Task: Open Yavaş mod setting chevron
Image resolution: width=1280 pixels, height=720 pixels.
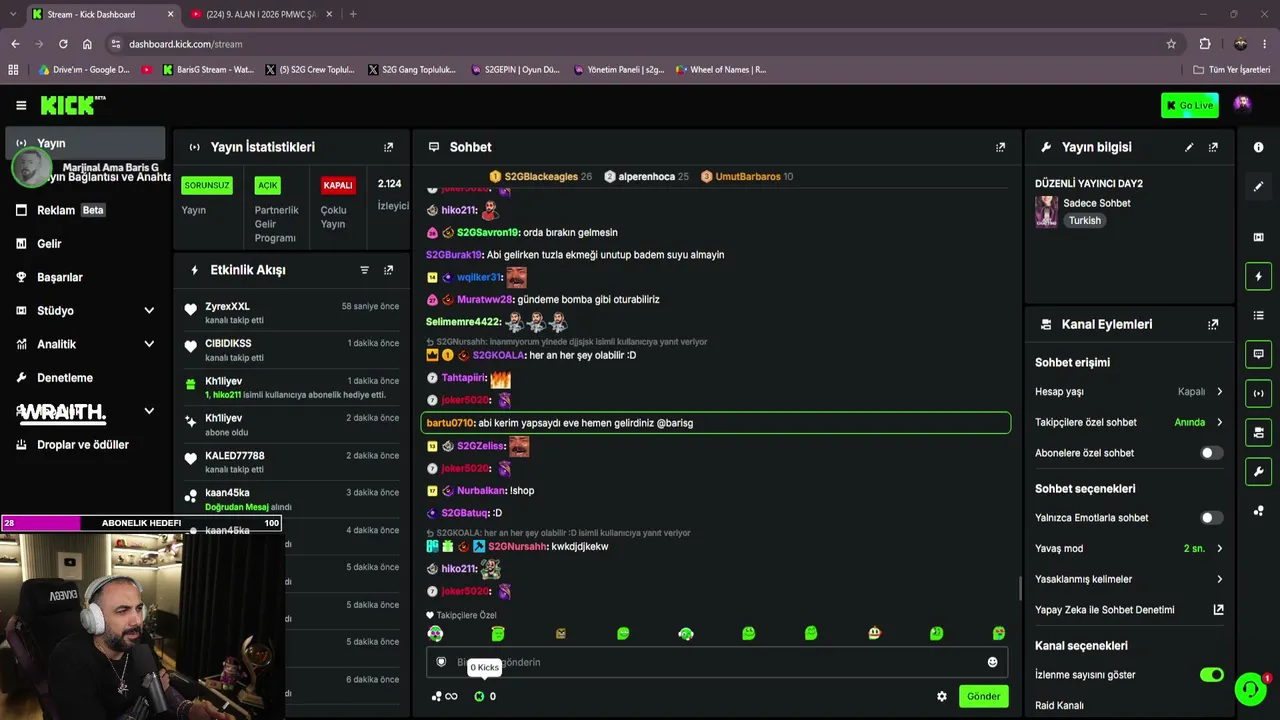Action: pos(1219,549)
